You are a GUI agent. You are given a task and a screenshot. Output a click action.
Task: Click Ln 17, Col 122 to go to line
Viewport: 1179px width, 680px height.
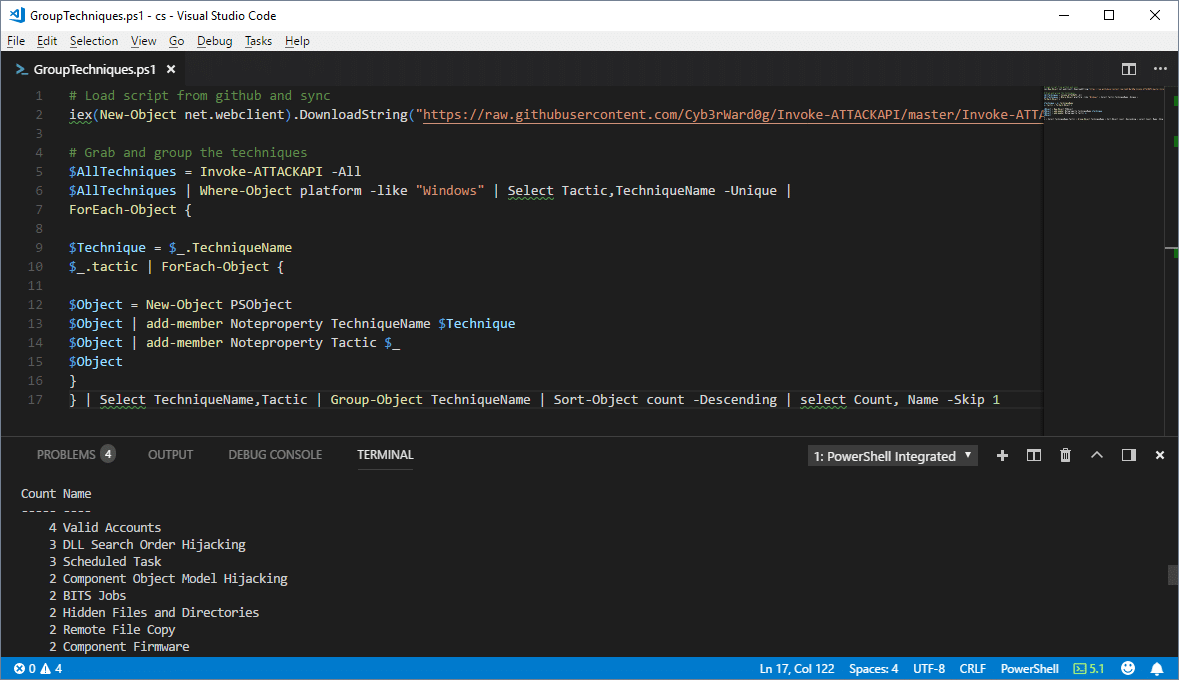(797, 669)
